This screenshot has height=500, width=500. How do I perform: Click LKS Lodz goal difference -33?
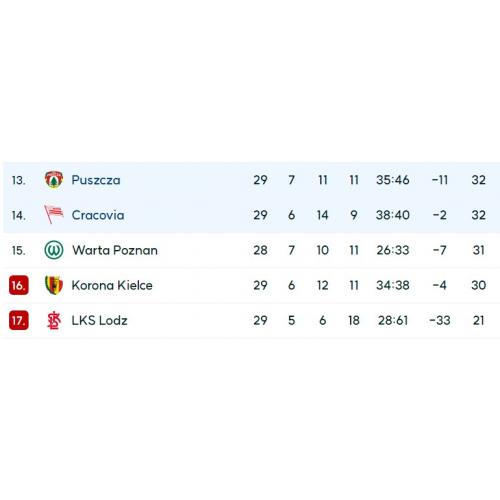tap(440, 320)
